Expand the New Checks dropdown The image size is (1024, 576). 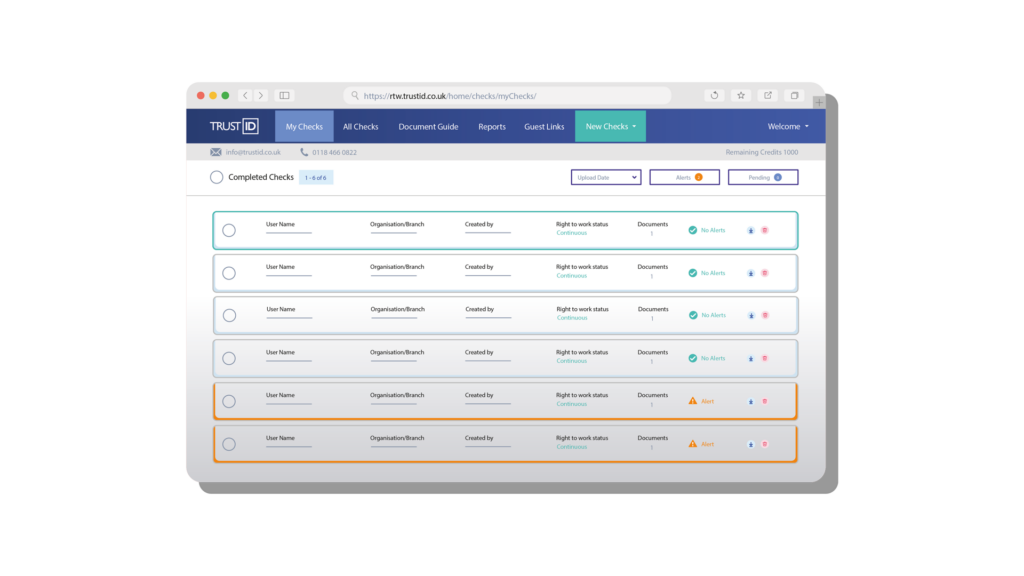(x=610, y=126)
